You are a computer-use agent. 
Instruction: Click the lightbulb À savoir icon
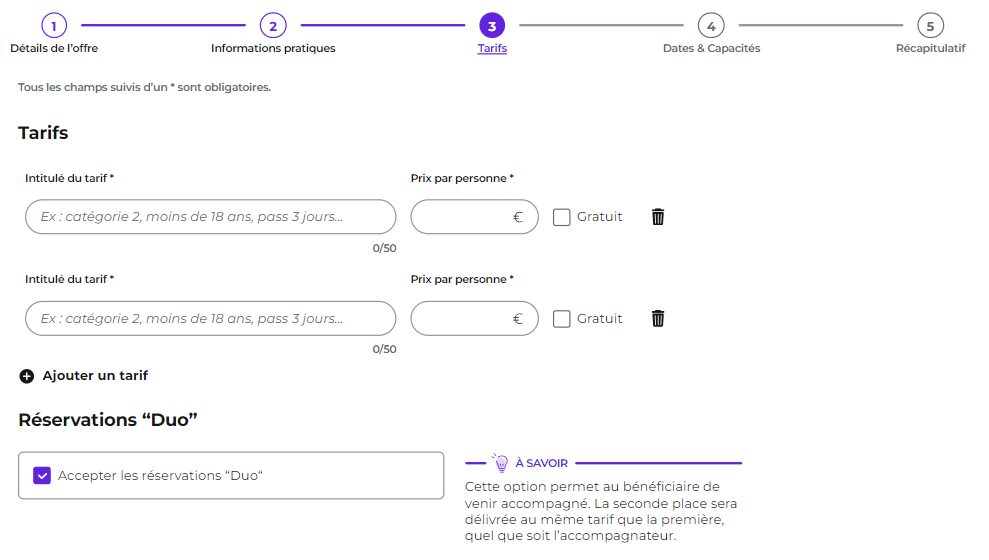pyautogui.click(x=500, y=462)
